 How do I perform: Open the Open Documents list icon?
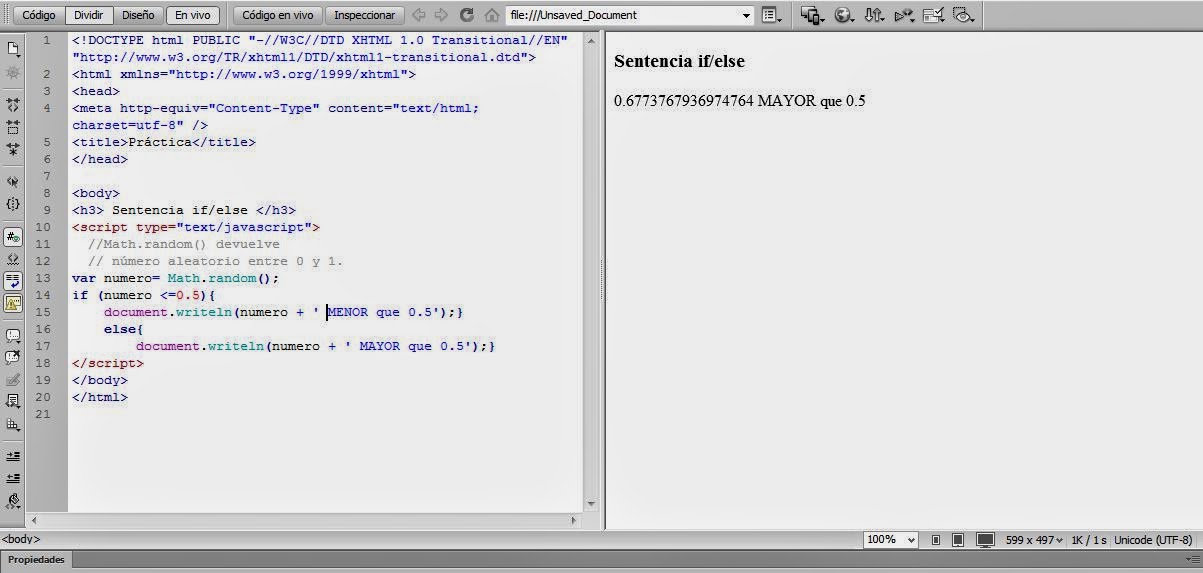[x=13, y=49]
